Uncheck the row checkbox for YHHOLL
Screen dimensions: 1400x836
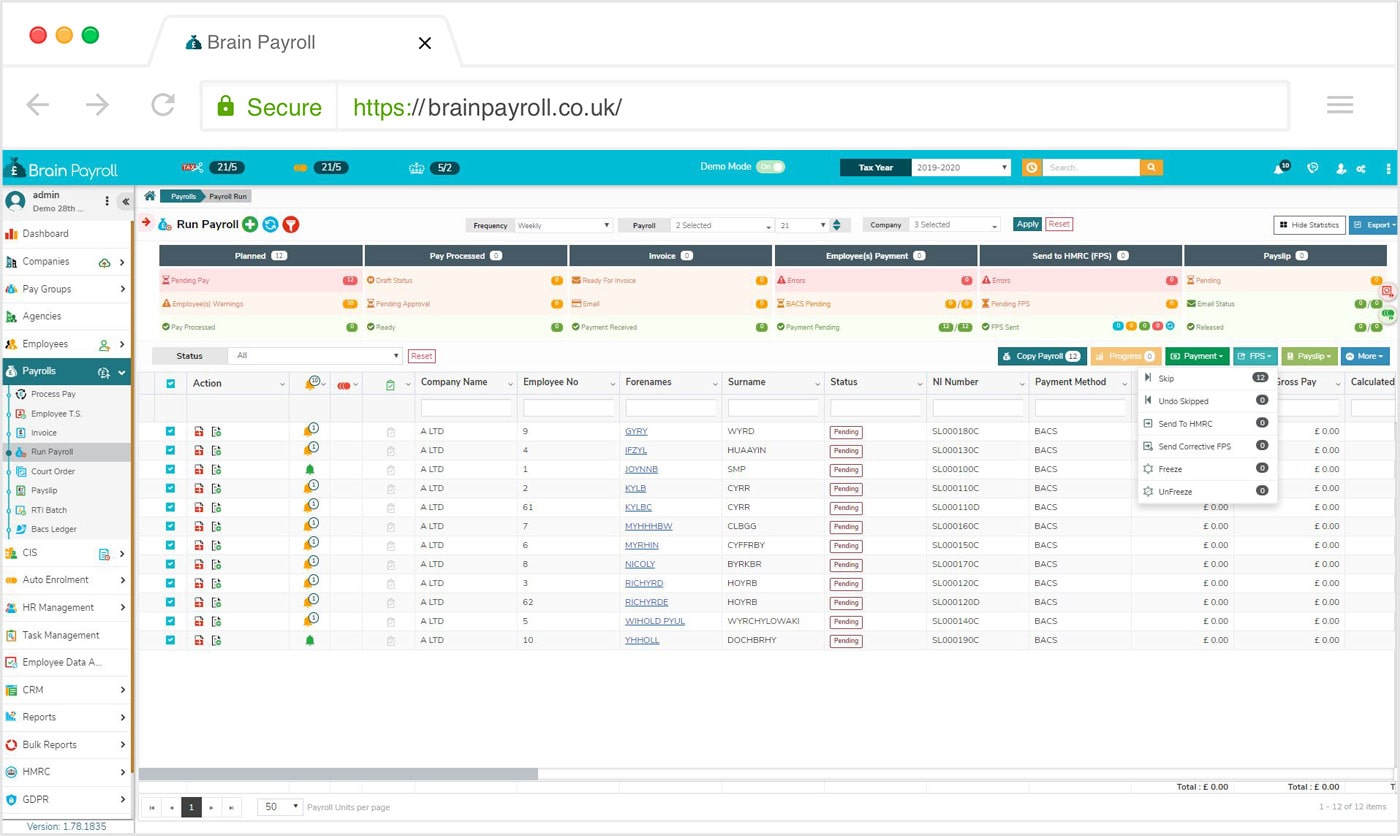(x=170, y=640)
